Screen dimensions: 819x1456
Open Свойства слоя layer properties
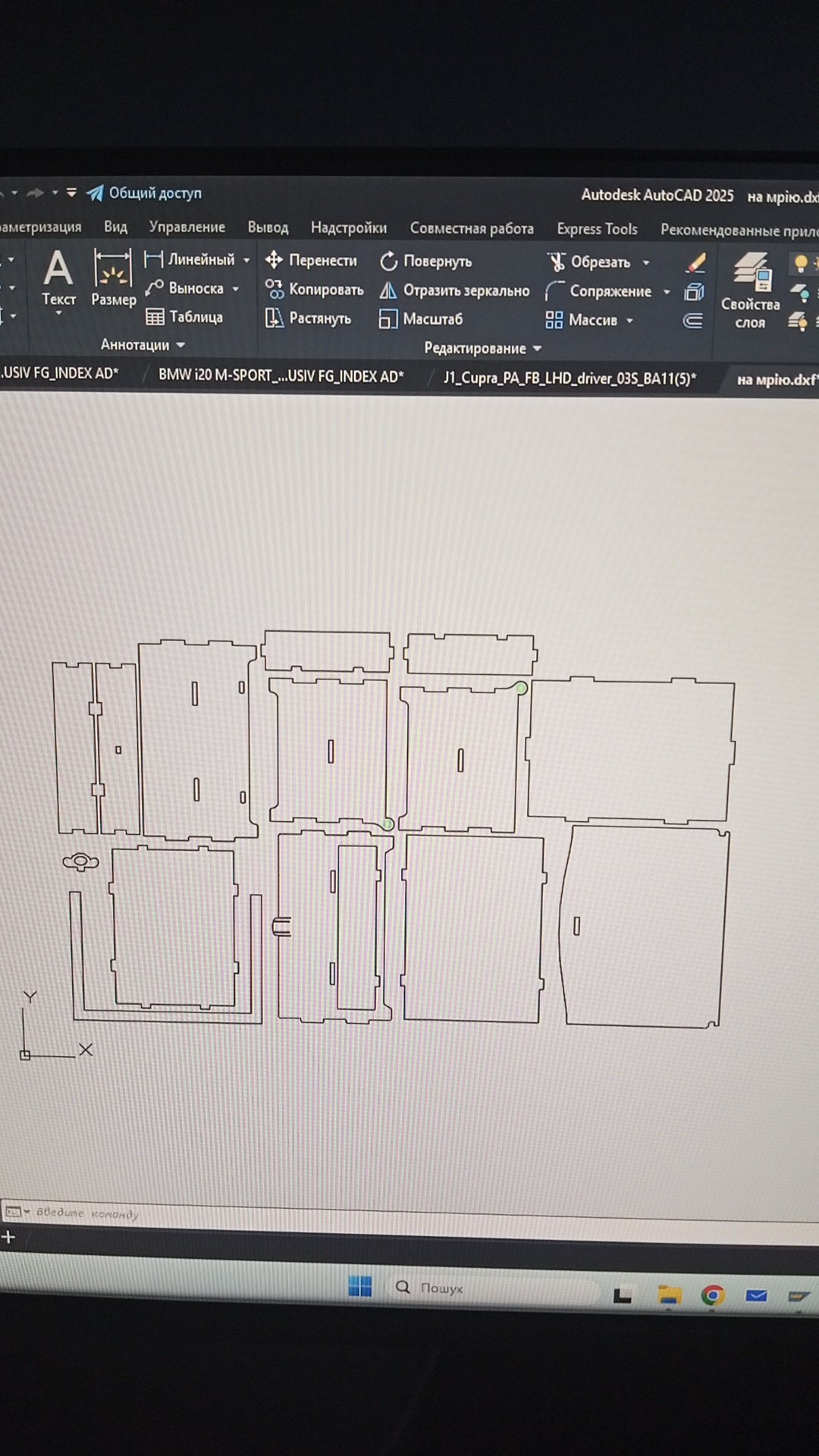[750, 291]
